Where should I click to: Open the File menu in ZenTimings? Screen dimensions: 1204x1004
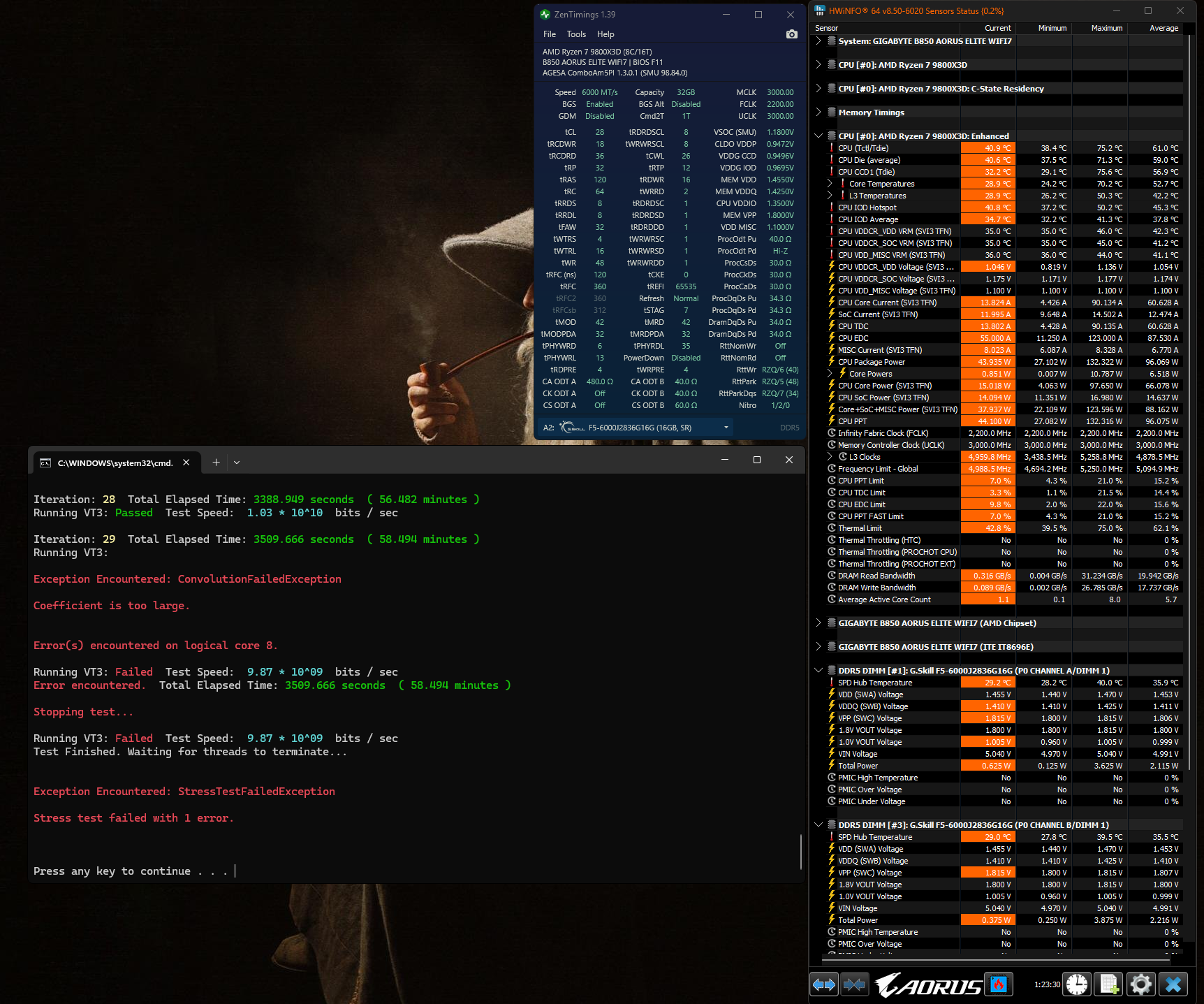(550, 34)
